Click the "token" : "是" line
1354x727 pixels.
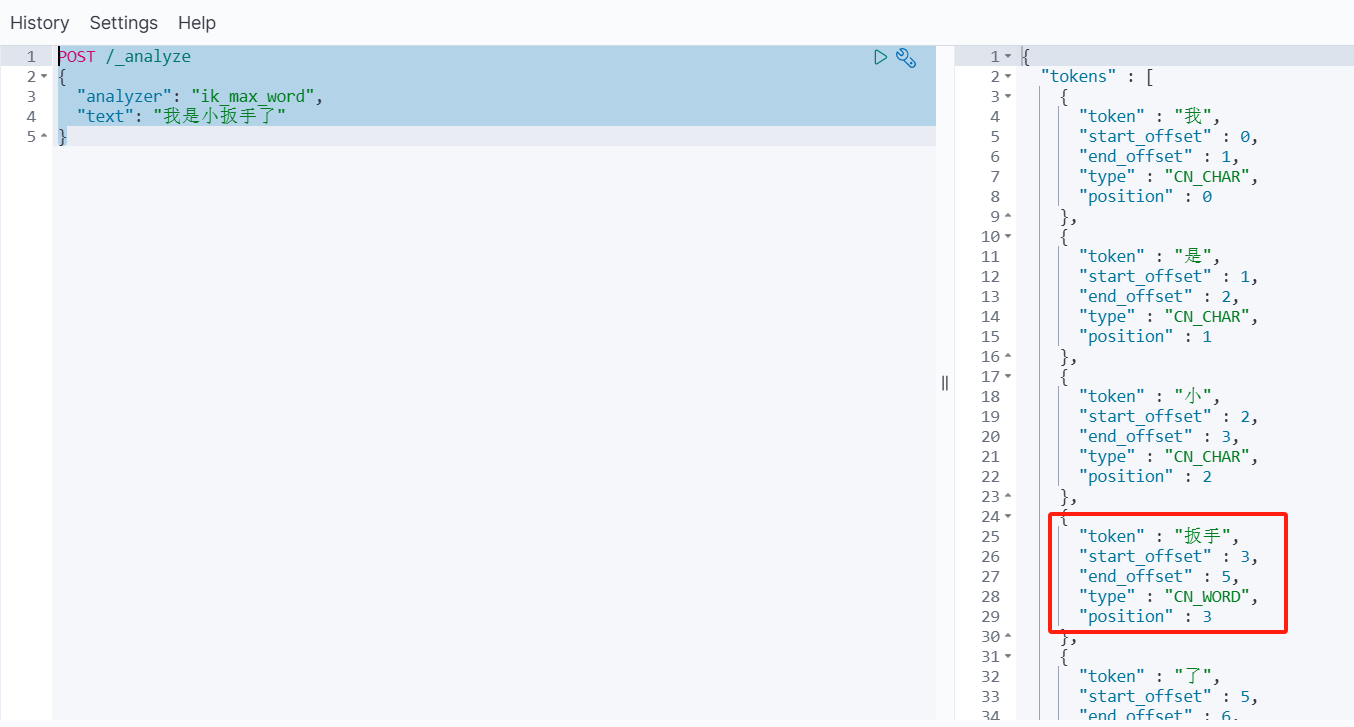(x=1149, y=257)
